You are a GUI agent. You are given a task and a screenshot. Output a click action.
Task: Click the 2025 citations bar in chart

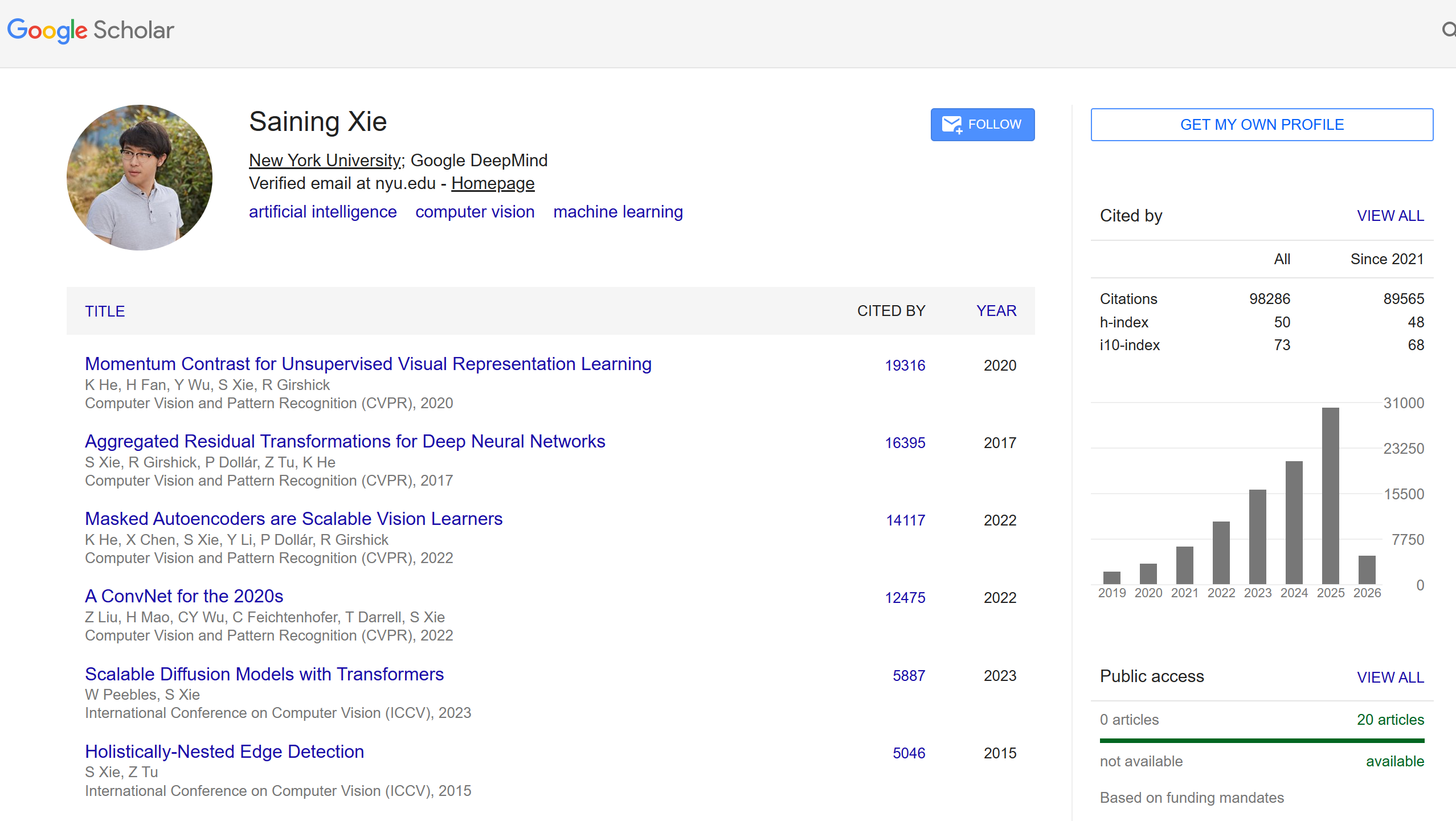1330,495
